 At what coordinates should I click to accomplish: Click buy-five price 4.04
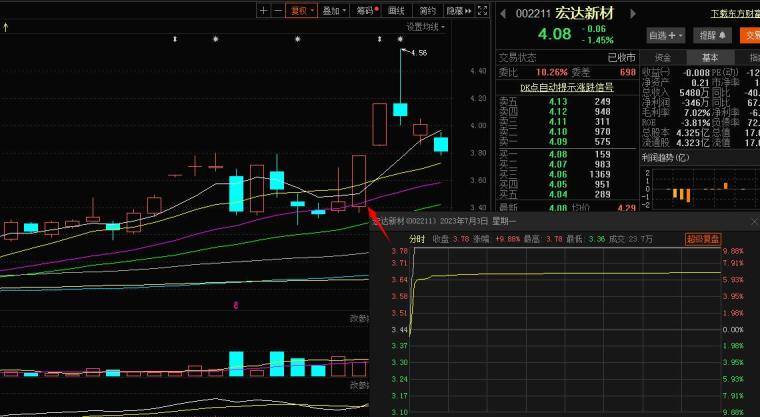click(x=558, y=194)
